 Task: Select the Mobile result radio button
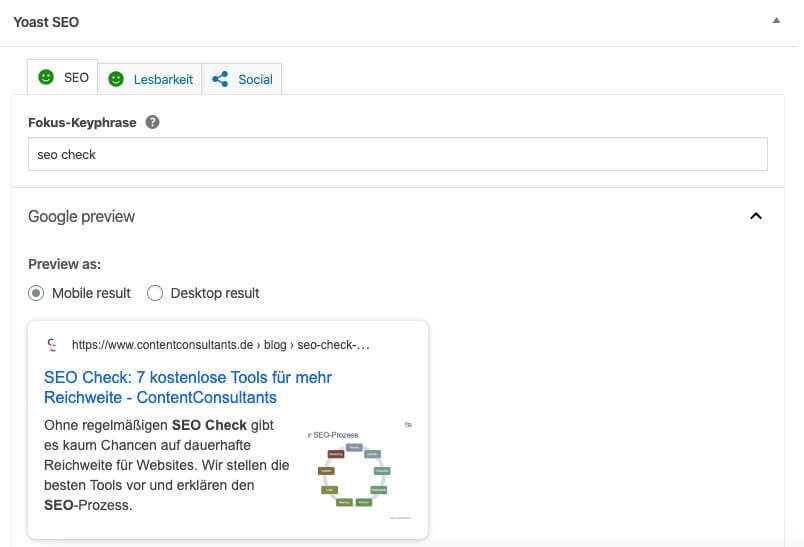pos(36,293)
